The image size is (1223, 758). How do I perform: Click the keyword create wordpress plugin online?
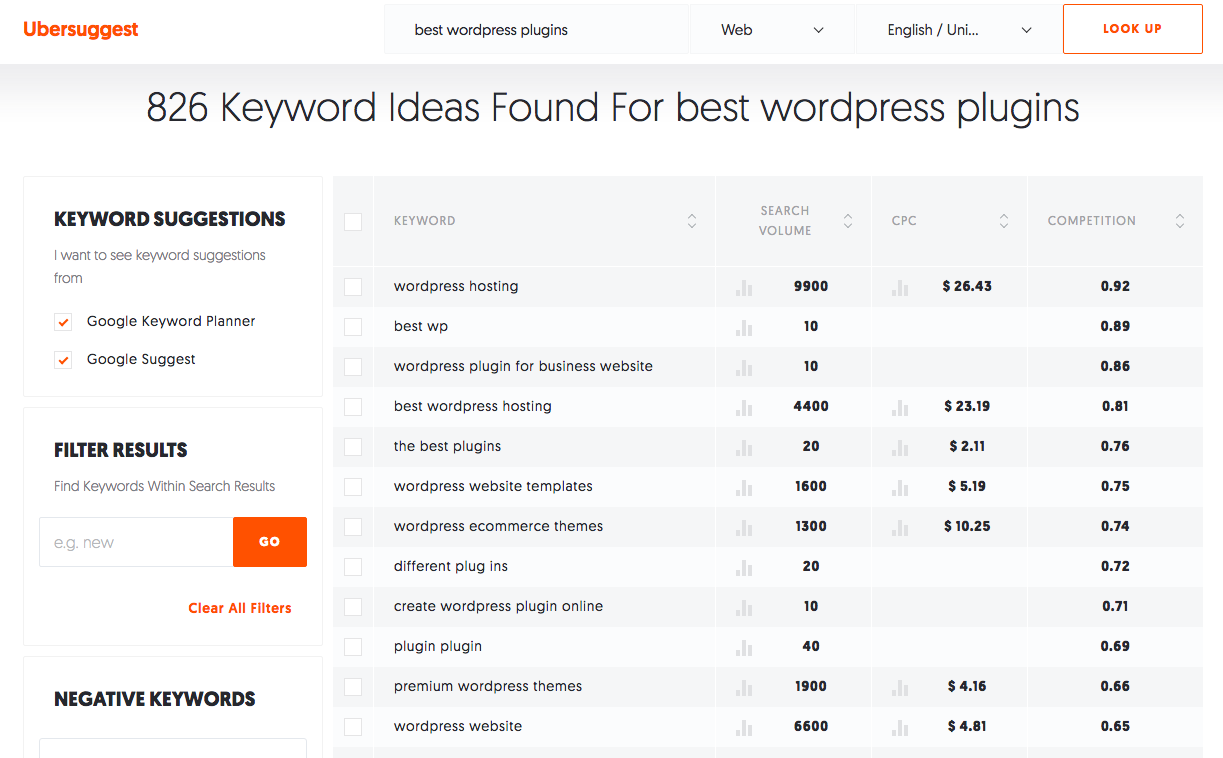click(x=498, y=606)
